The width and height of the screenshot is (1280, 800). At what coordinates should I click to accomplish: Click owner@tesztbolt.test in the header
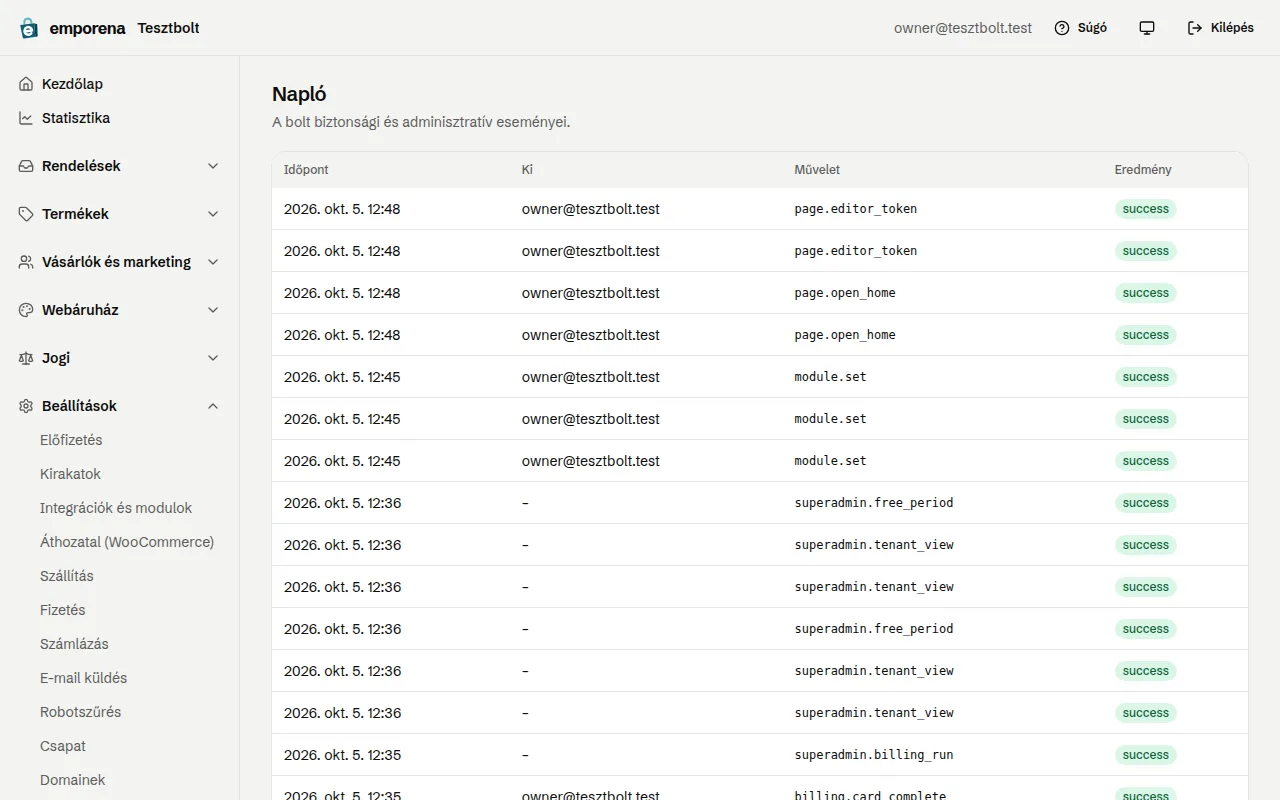pyautogui.click(x=963, y=28)
